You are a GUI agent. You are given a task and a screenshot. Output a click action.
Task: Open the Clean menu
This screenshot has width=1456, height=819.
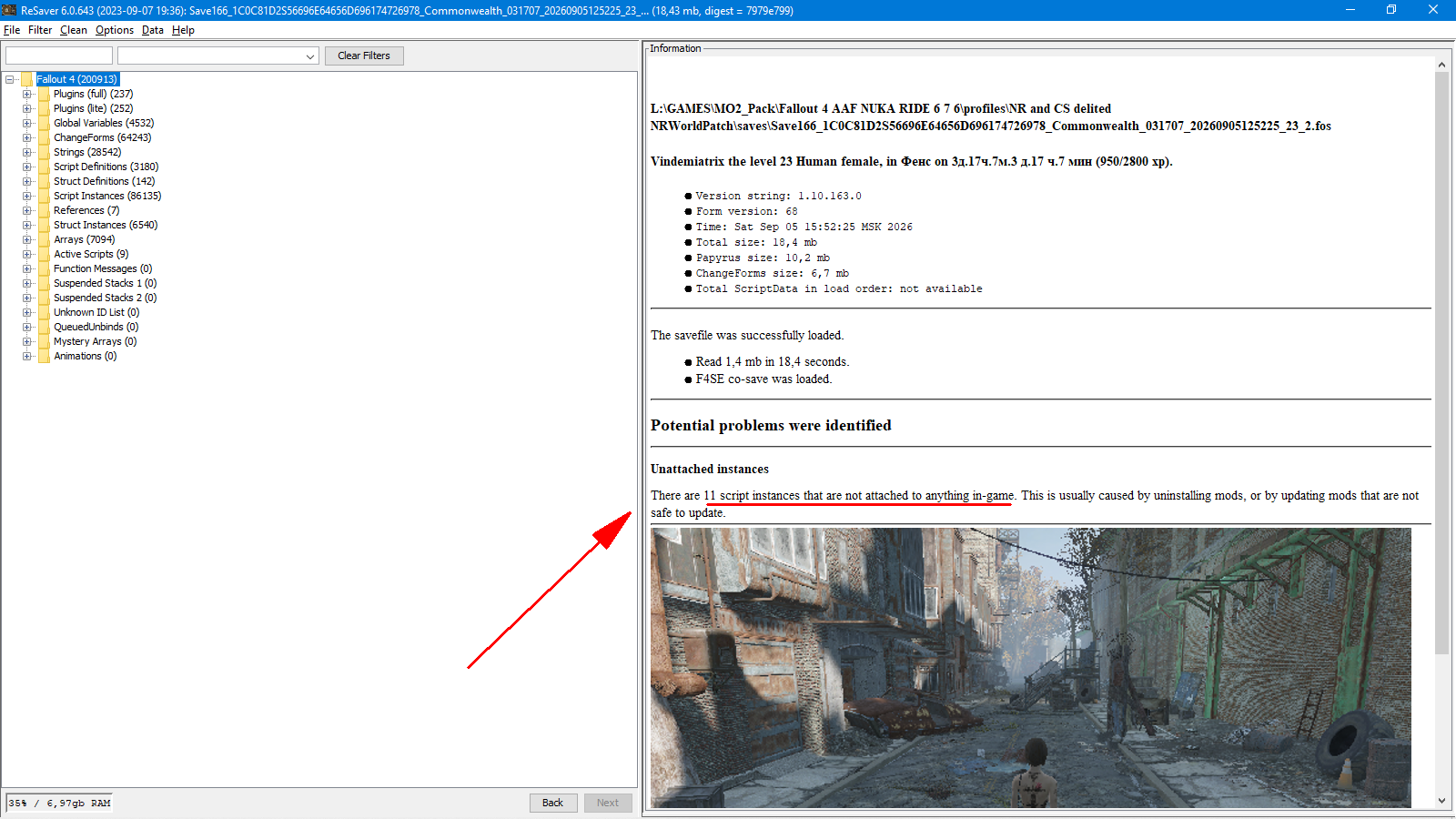[74, 30]
